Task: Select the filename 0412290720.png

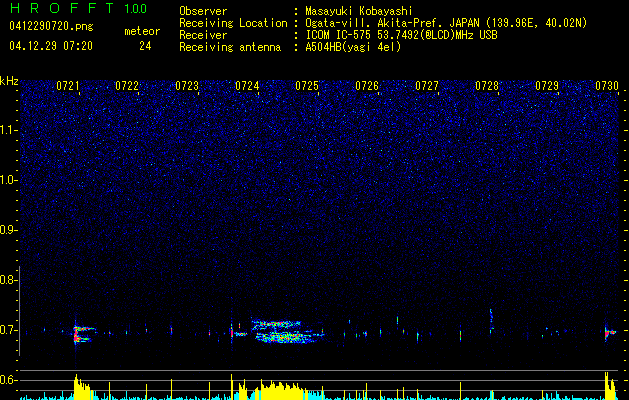Action: coord(51,26)
